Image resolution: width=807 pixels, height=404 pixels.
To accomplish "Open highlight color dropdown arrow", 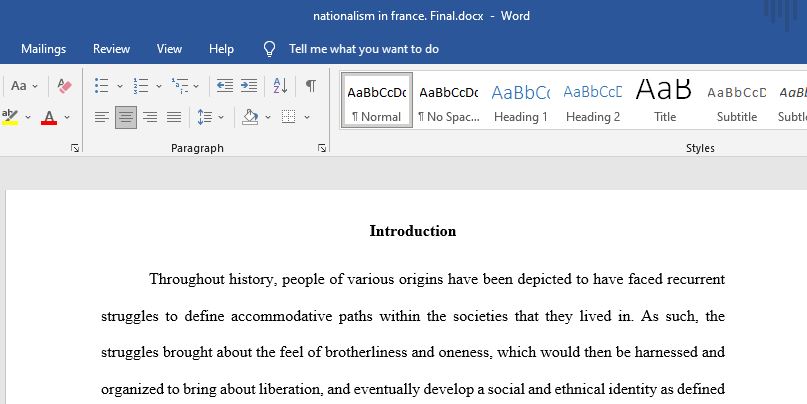I will coord(28,117).
